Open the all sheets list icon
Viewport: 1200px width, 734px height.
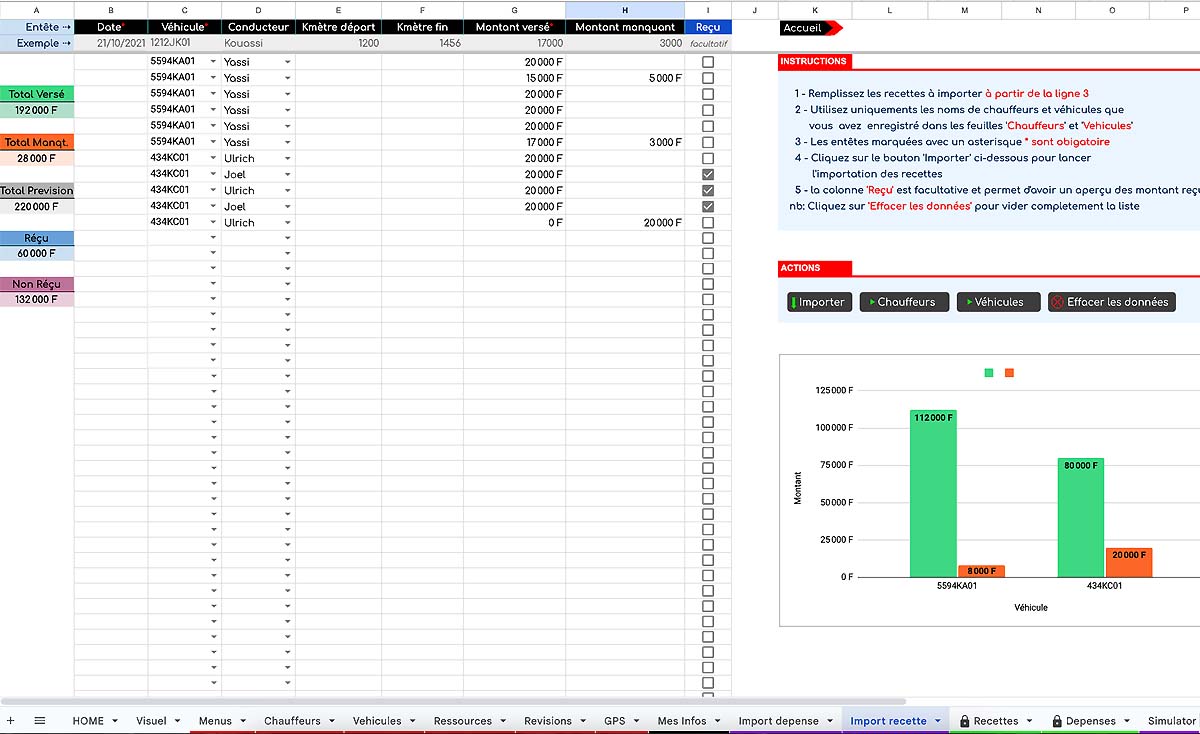click(x=40, y=720)
